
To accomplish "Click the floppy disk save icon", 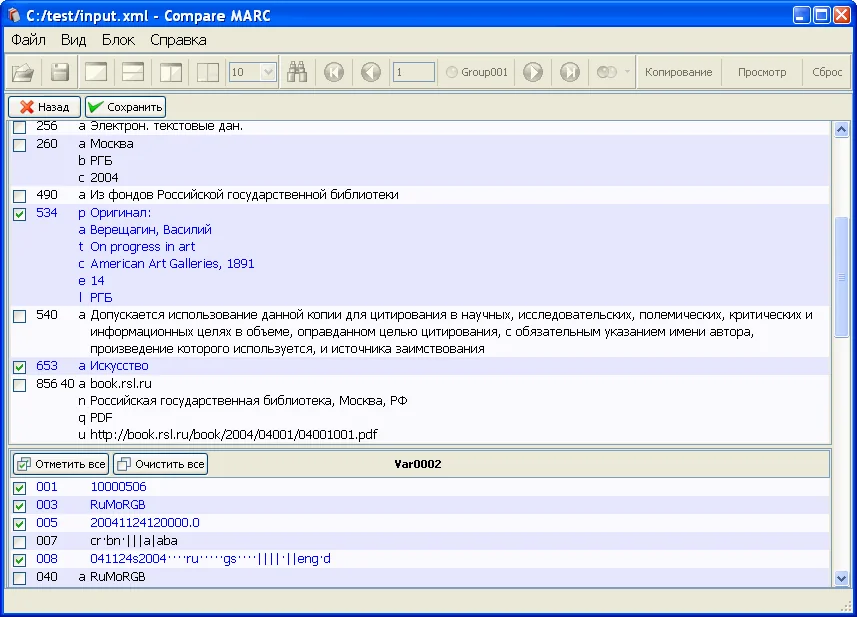I will coord(60,72).
